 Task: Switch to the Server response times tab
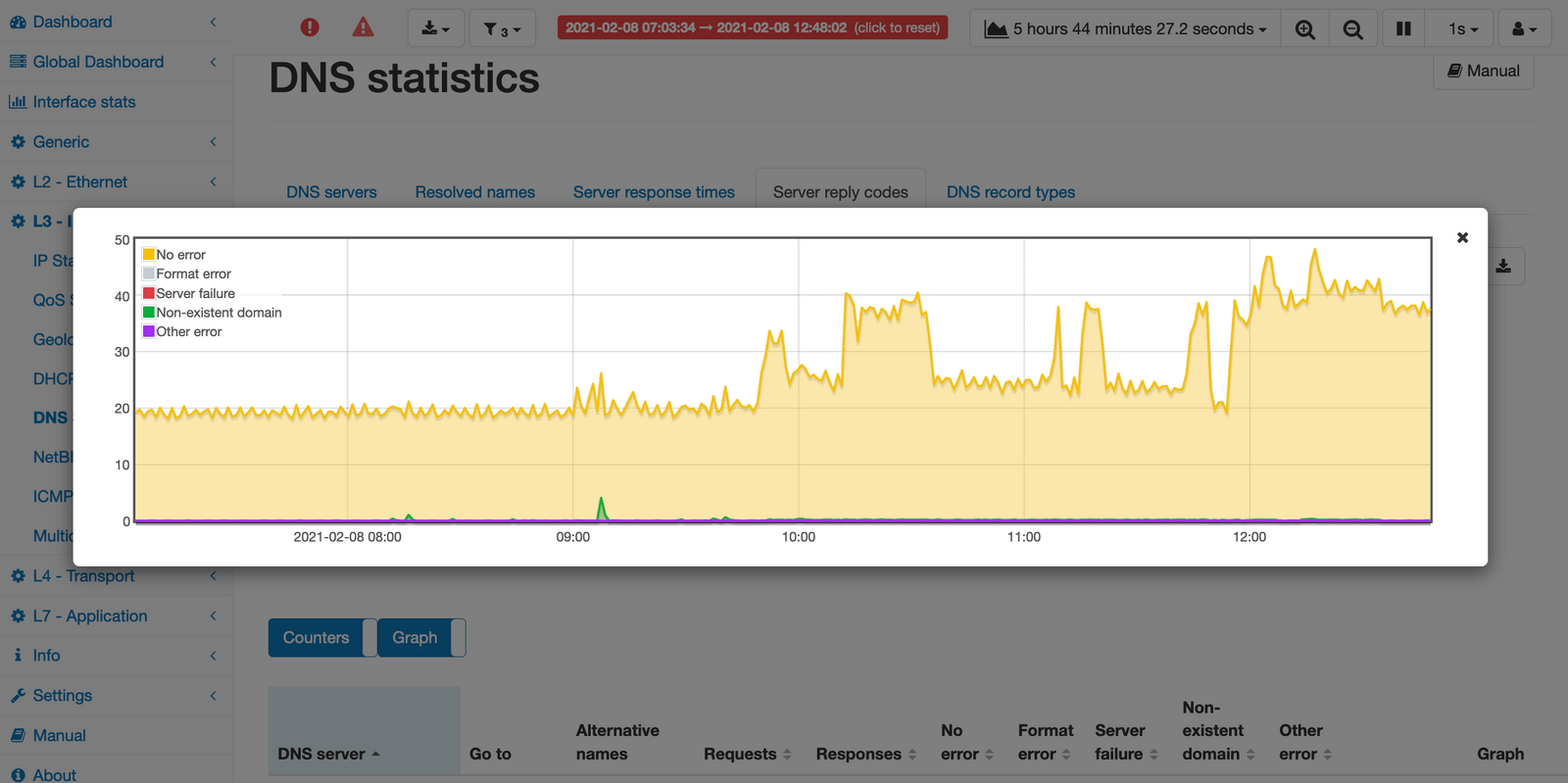[x=654, y=192]
